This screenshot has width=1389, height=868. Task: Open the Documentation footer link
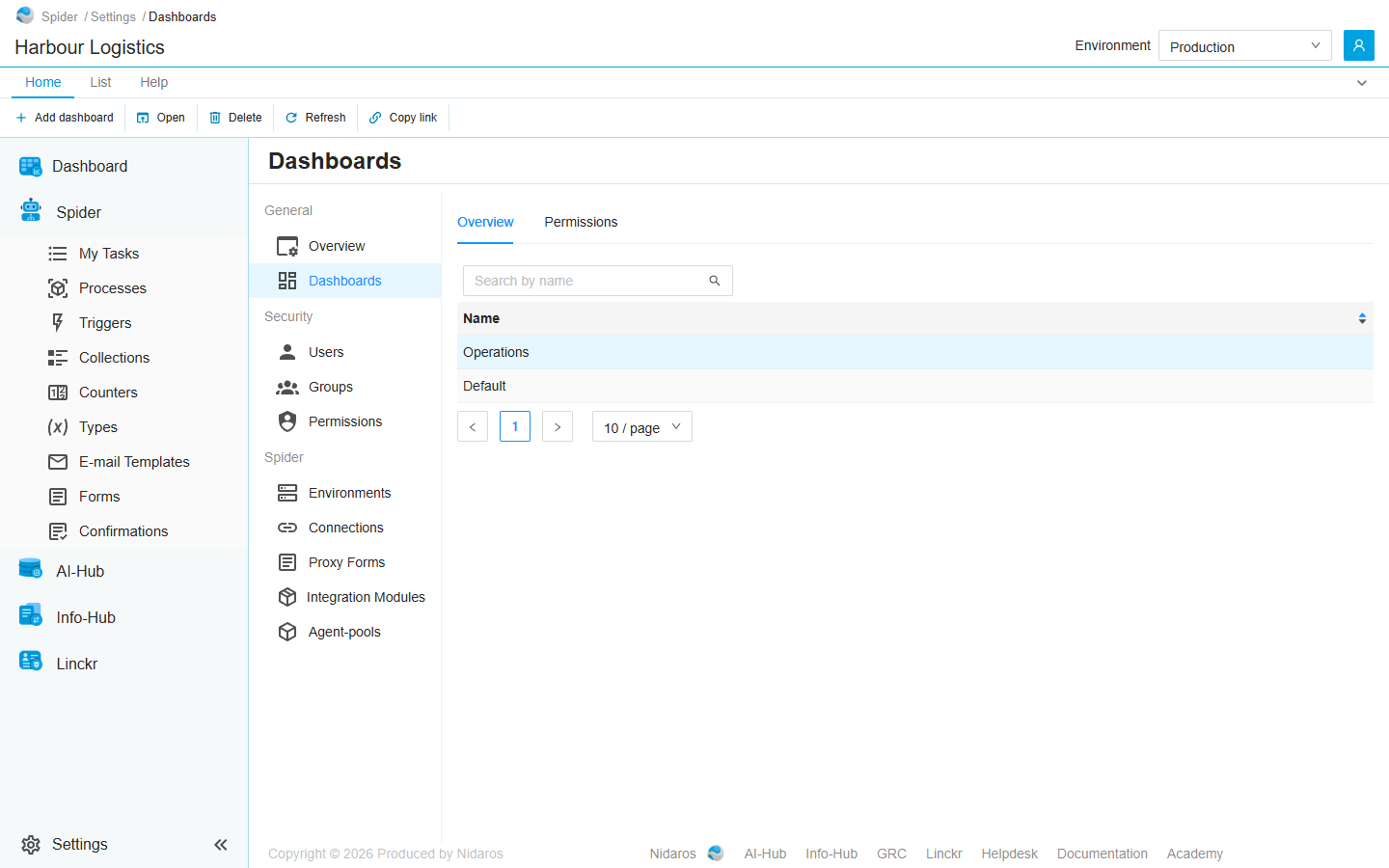1103,854
